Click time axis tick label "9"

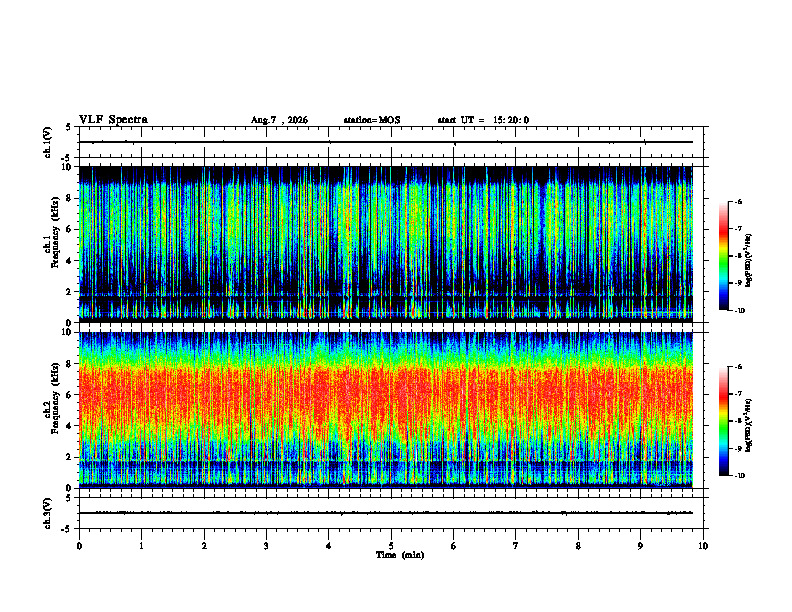coord(640,546)
